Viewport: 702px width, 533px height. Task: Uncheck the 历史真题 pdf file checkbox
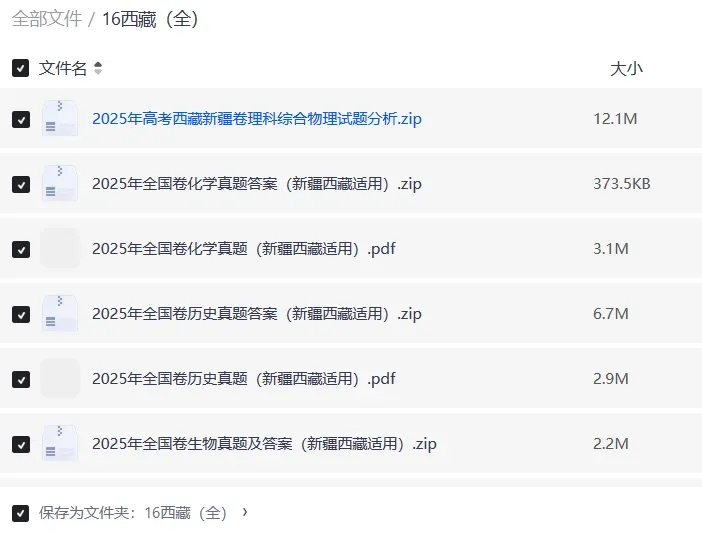click(21, 379)
